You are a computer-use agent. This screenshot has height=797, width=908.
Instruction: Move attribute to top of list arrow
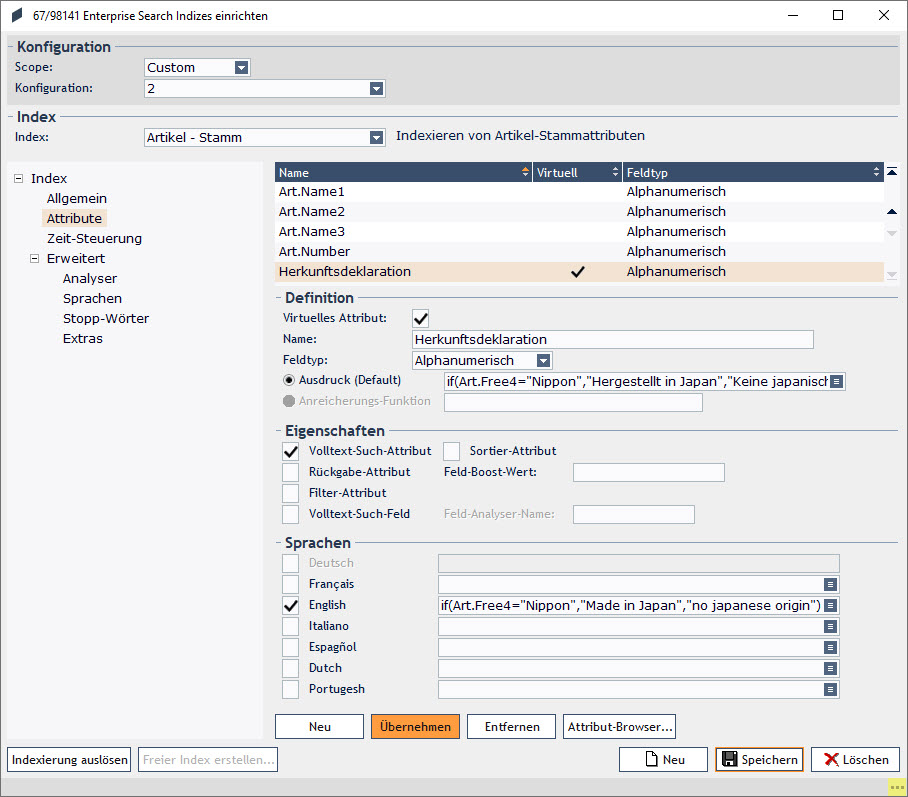click(x=892, y=171)
